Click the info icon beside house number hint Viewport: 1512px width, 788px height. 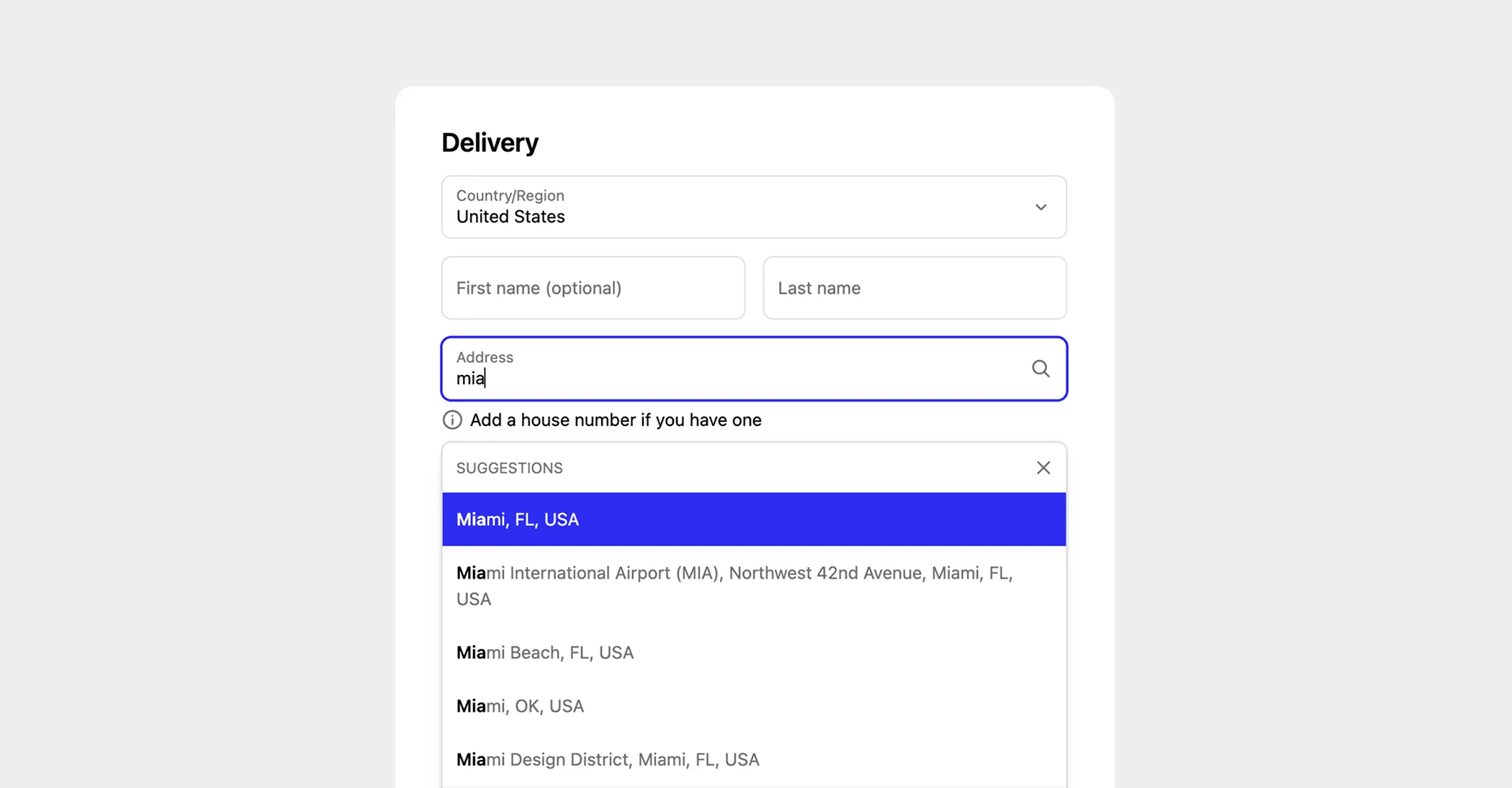(x=451, y=420)
